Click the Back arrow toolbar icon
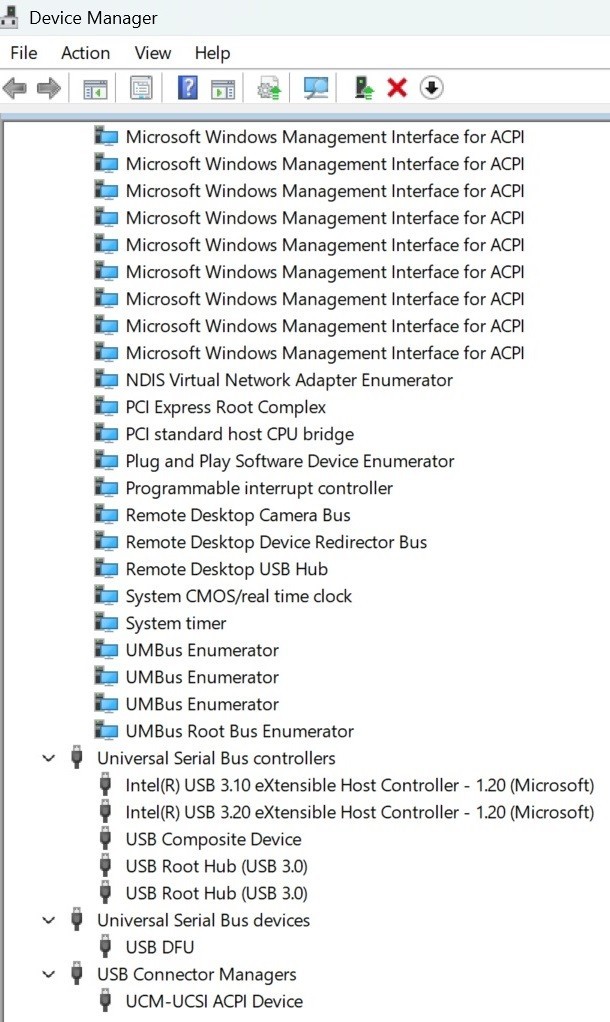 [x=14, y=87]
